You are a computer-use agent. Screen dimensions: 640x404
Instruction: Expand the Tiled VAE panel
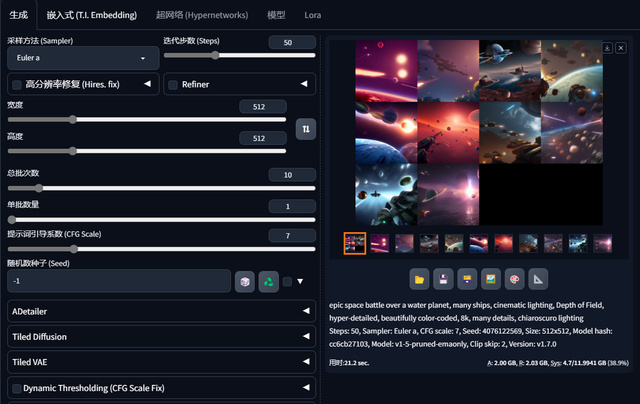[161, 362]
